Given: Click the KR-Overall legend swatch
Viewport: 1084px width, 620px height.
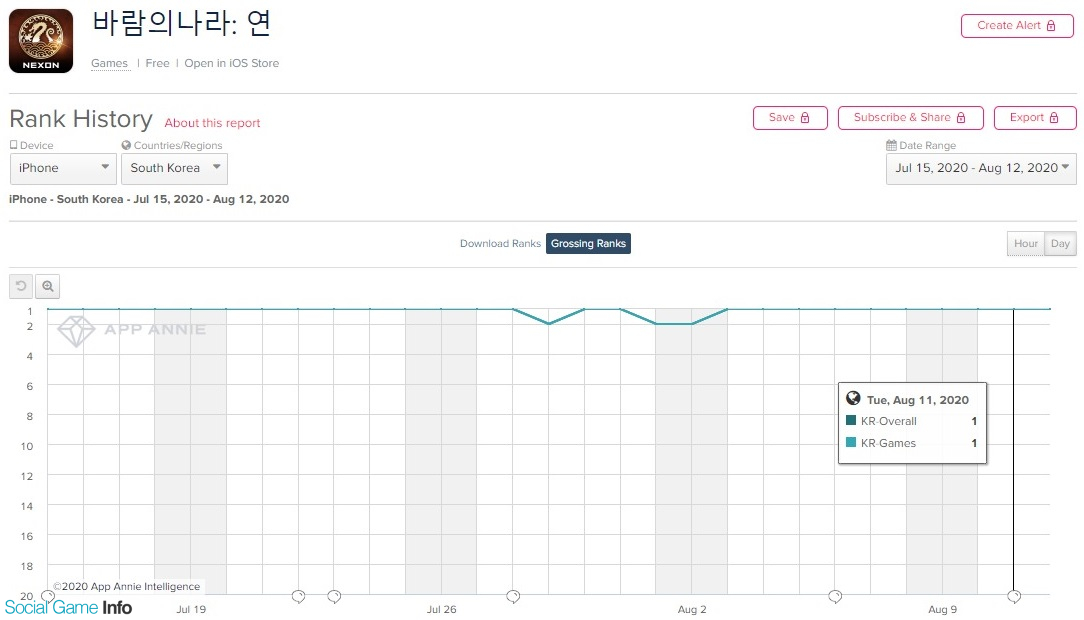Looking at the screenshot, I should (x=851, y=420).
